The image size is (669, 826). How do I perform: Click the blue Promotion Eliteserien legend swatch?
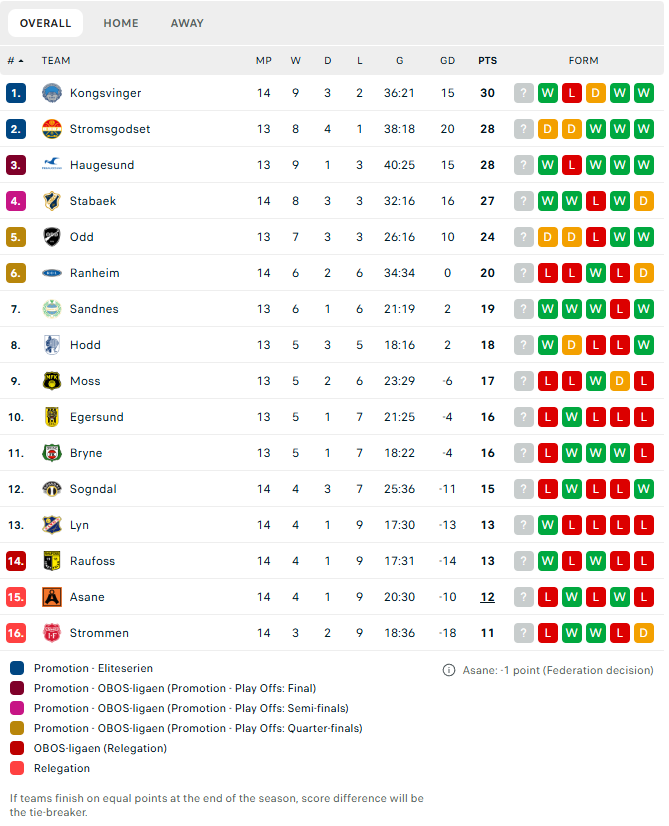17,668
